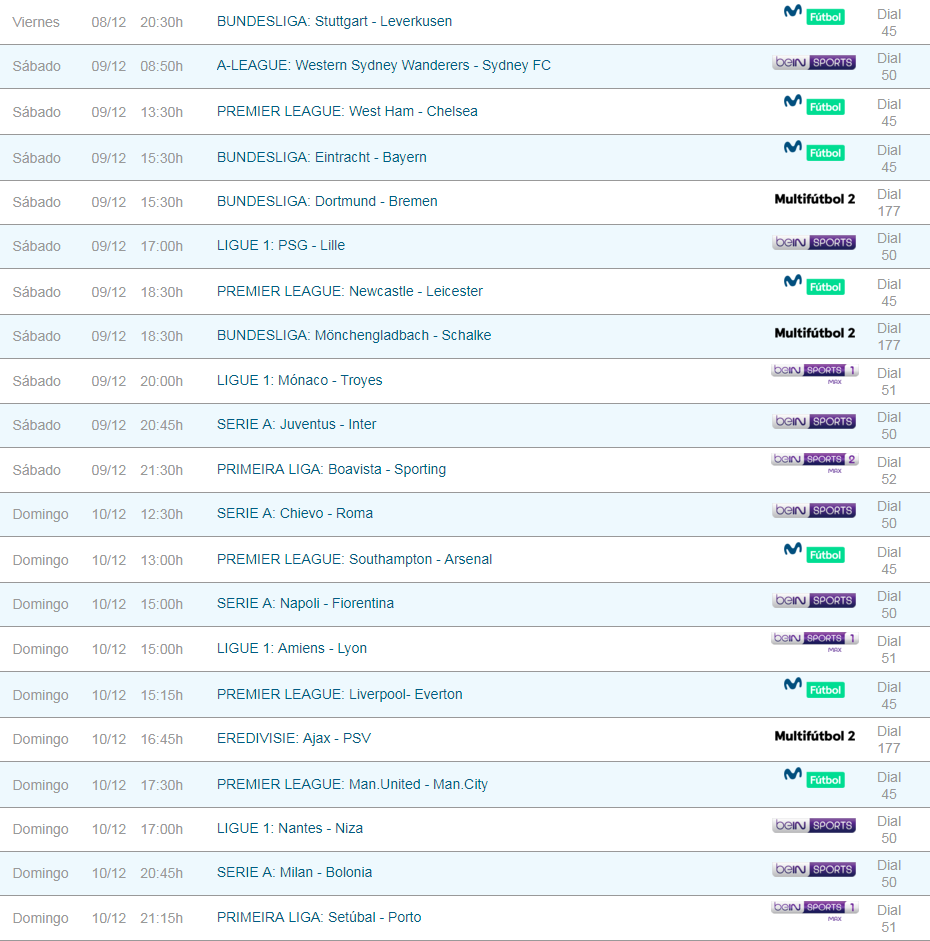This screenshot has height=941, width=930.
Task: Click beIN Sports 2 Max logo for Boavista - Sporting
Action: tap(814, 461)
